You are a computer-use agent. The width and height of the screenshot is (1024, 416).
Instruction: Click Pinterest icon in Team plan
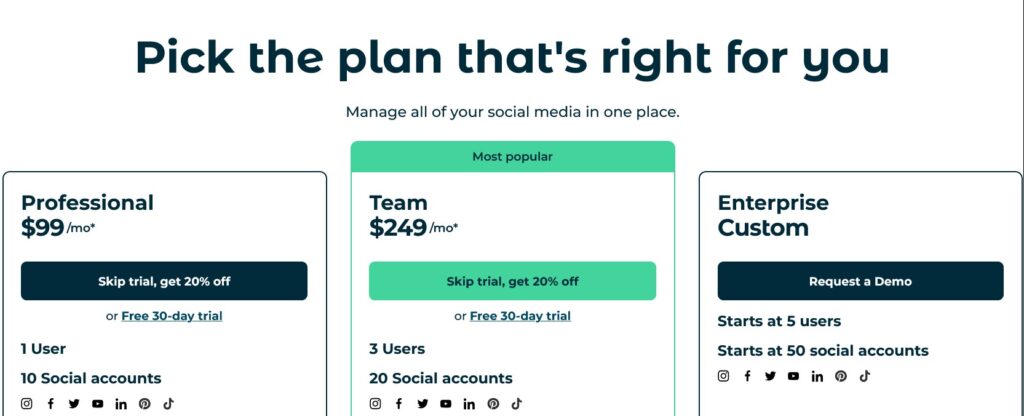click(493, 404)
